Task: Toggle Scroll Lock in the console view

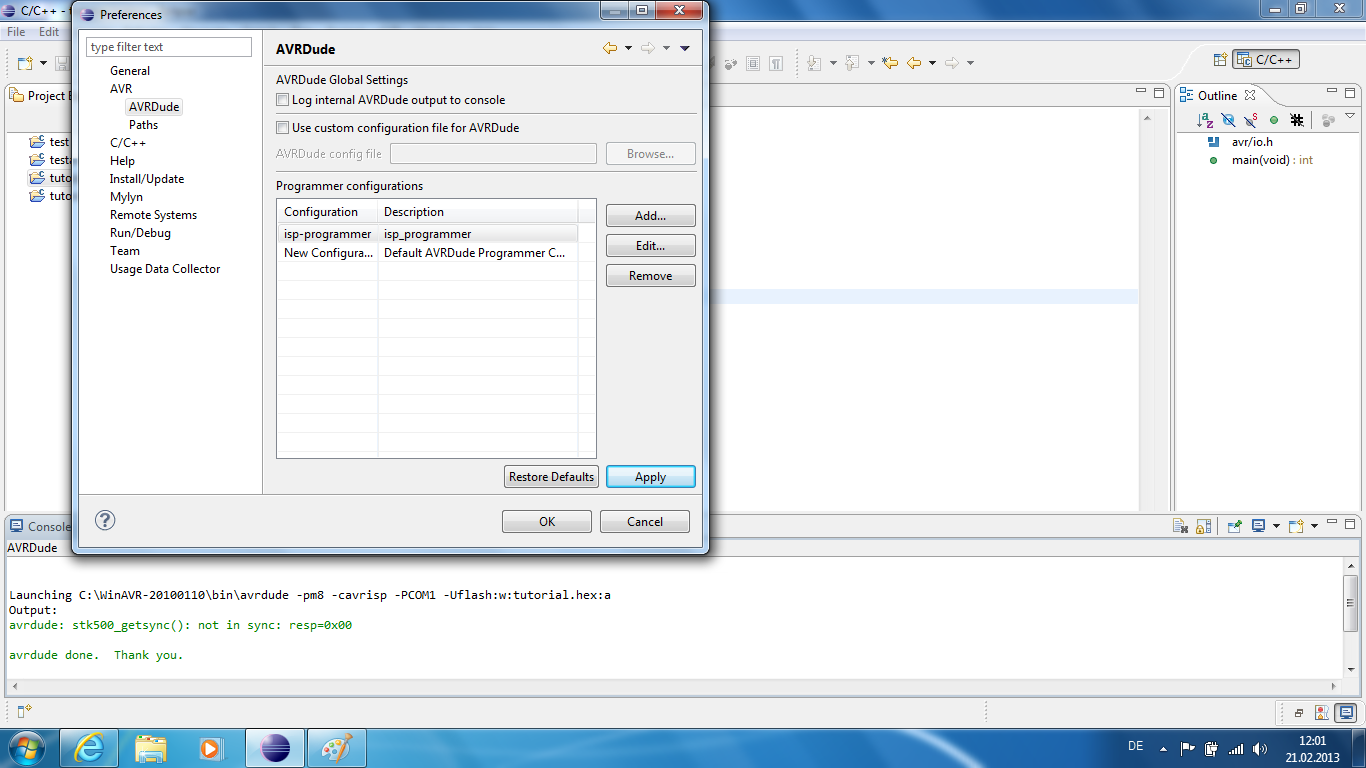Action: [x=1203, y=527]
